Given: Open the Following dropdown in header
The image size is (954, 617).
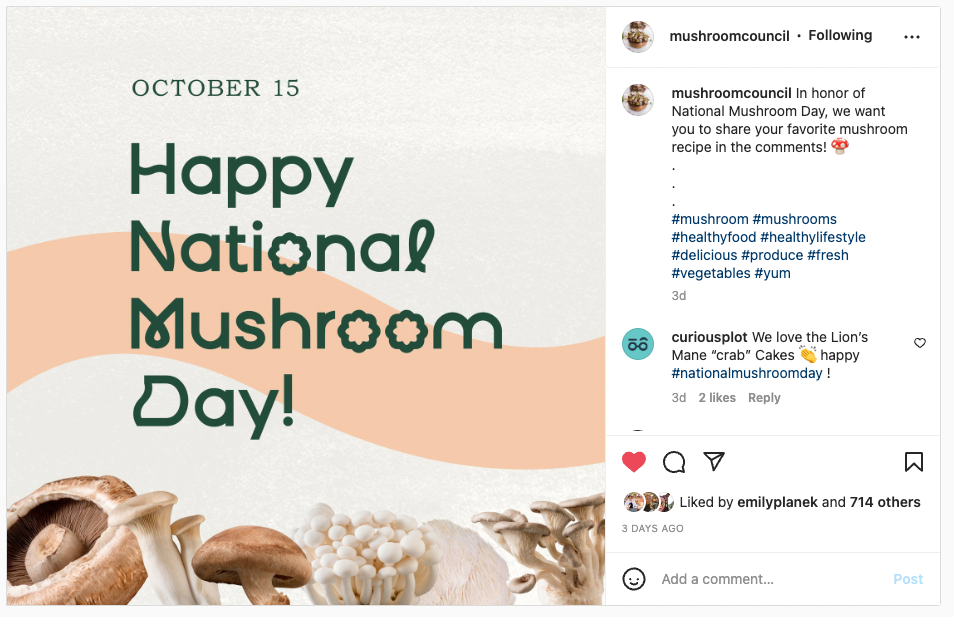Looking at the screenshot, I should (840, 36).
